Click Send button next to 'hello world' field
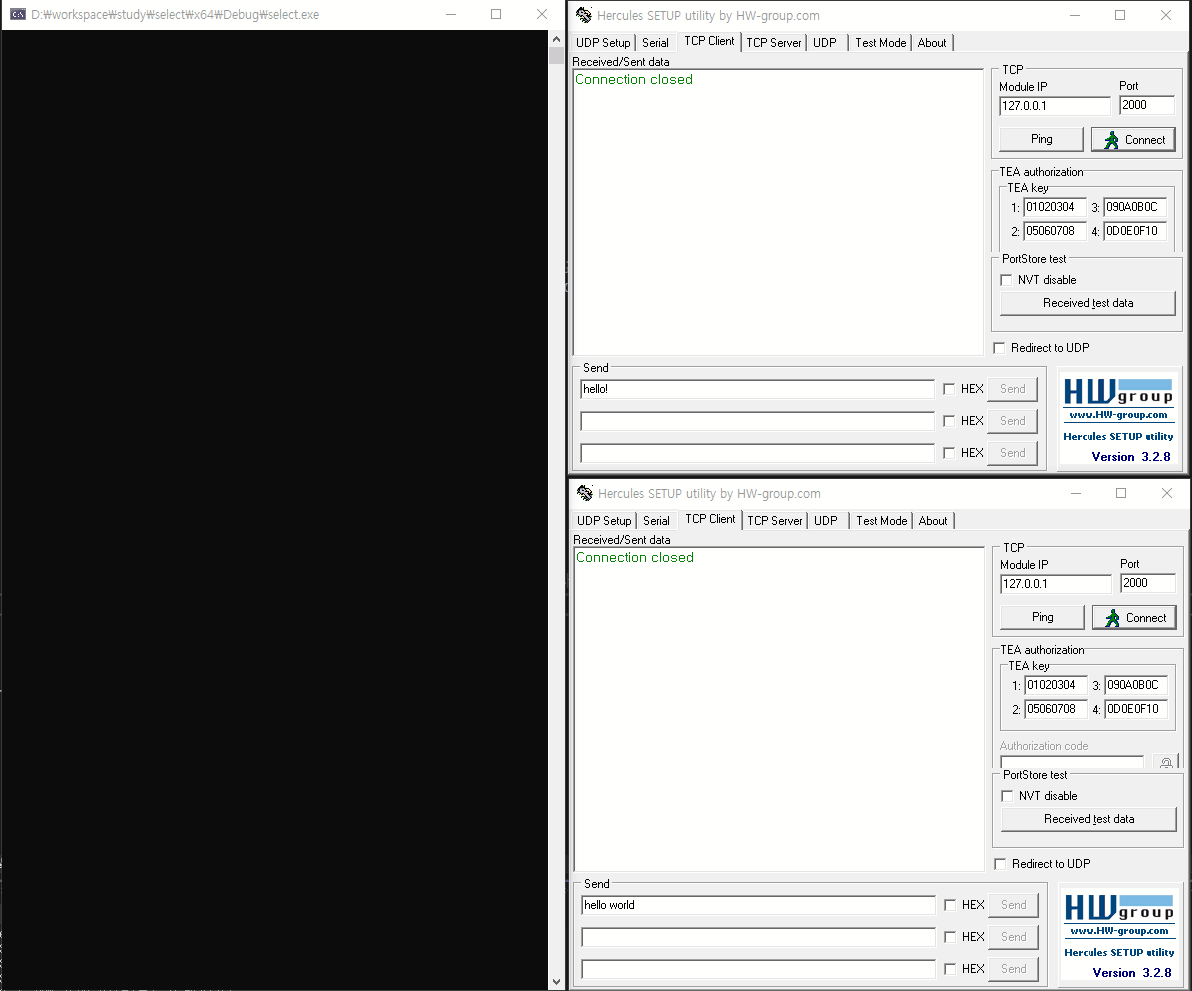This screenshot has height=991, width=1192. point(1013,905)
